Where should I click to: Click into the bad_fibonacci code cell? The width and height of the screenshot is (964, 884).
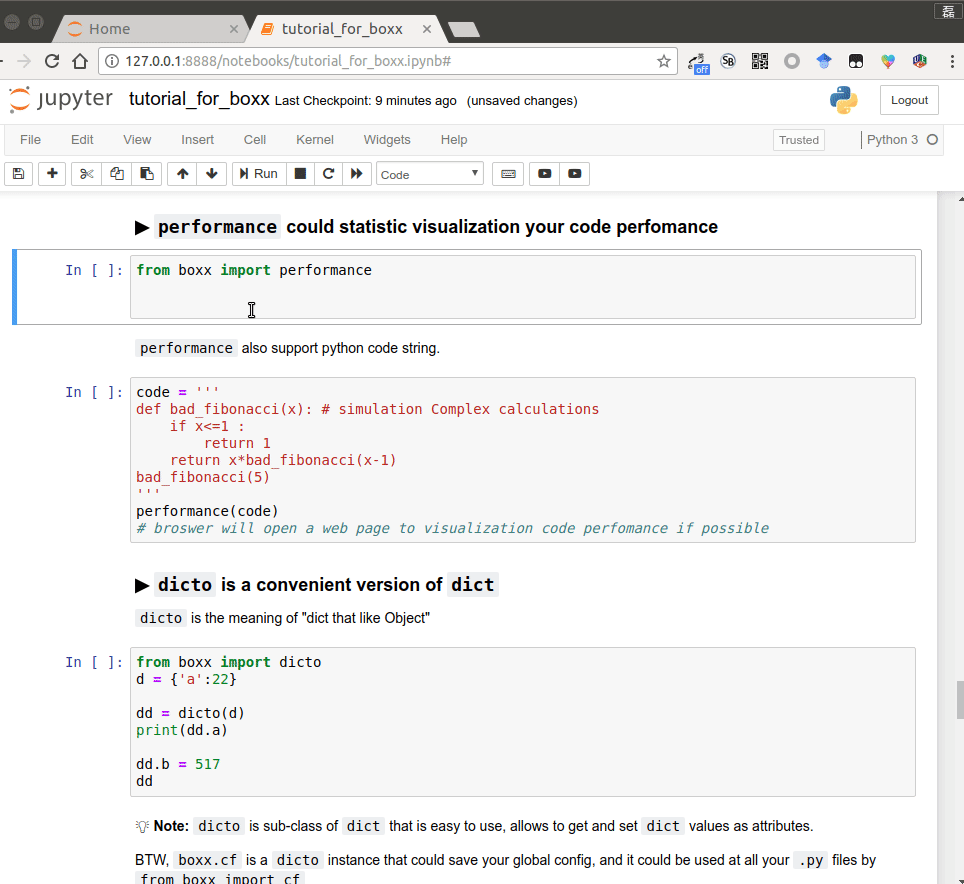[523, 460]
